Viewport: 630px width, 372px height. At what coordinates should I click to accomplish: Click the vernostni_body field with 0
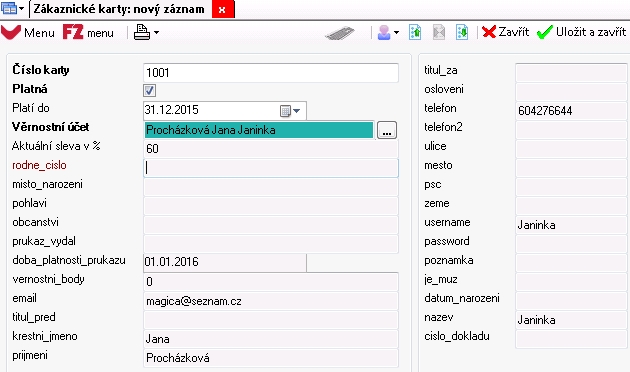(271, 282)
